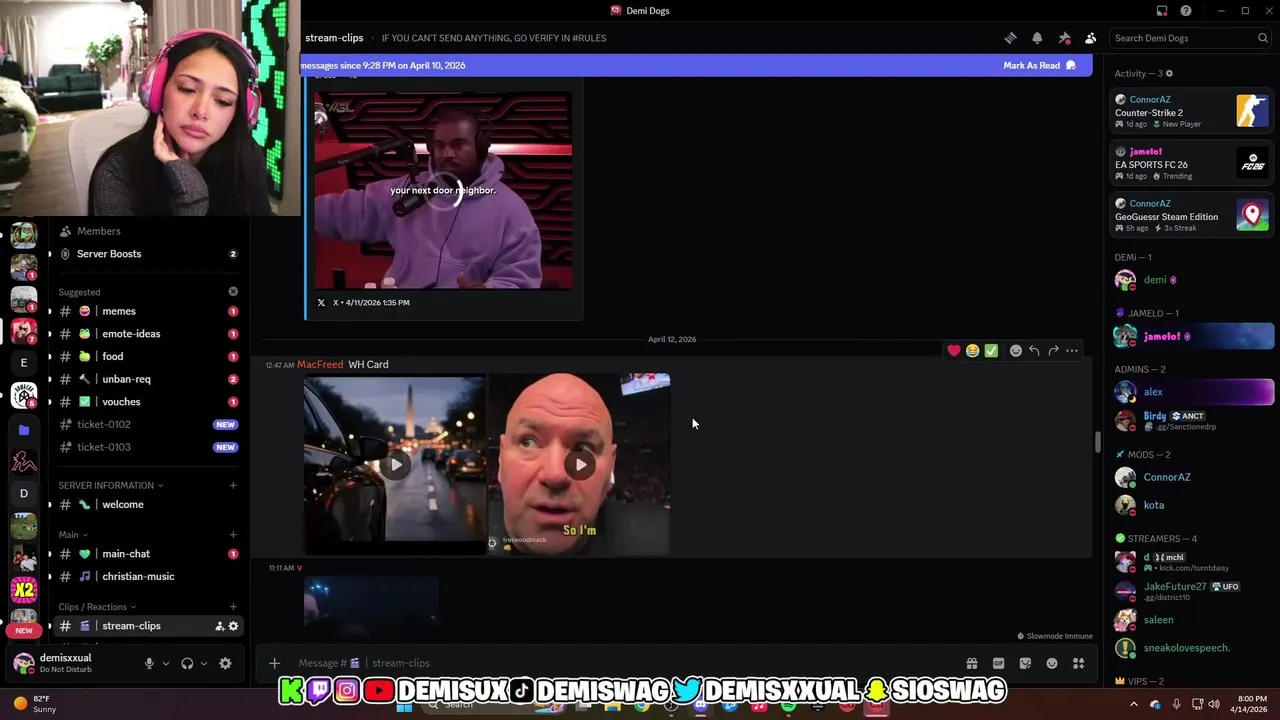Open More options on MacFreed's message
Image resolution: width=1280 pixels, height=720 pixels.
pos(1072,351)
